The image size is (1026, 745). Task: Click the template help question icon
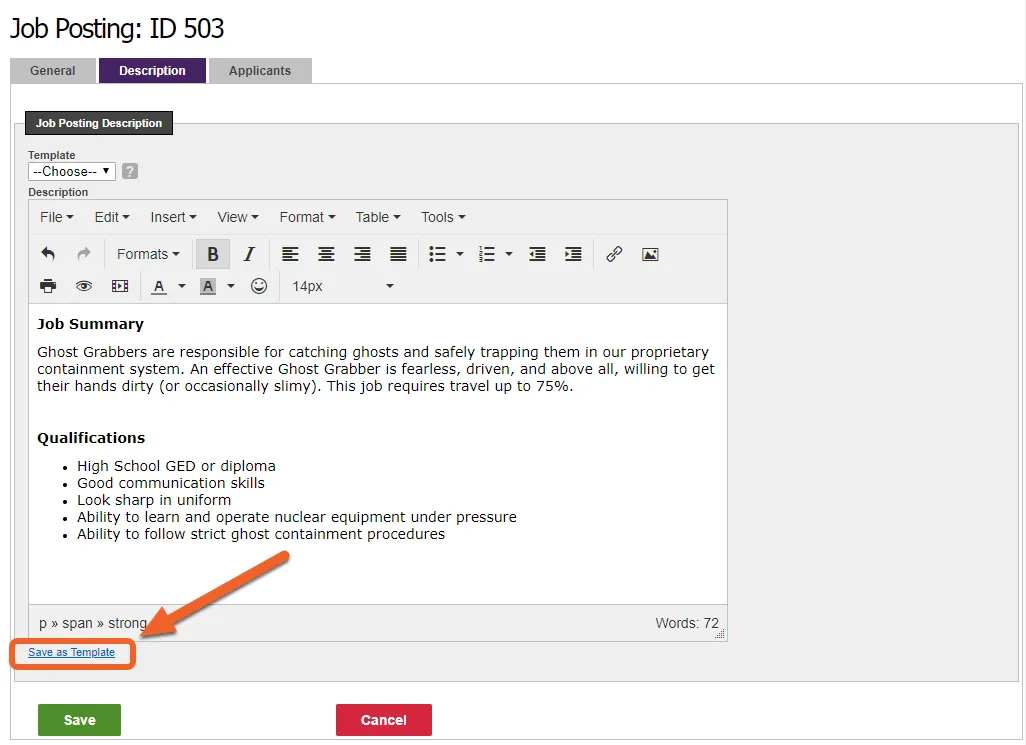tap(130, 171)
